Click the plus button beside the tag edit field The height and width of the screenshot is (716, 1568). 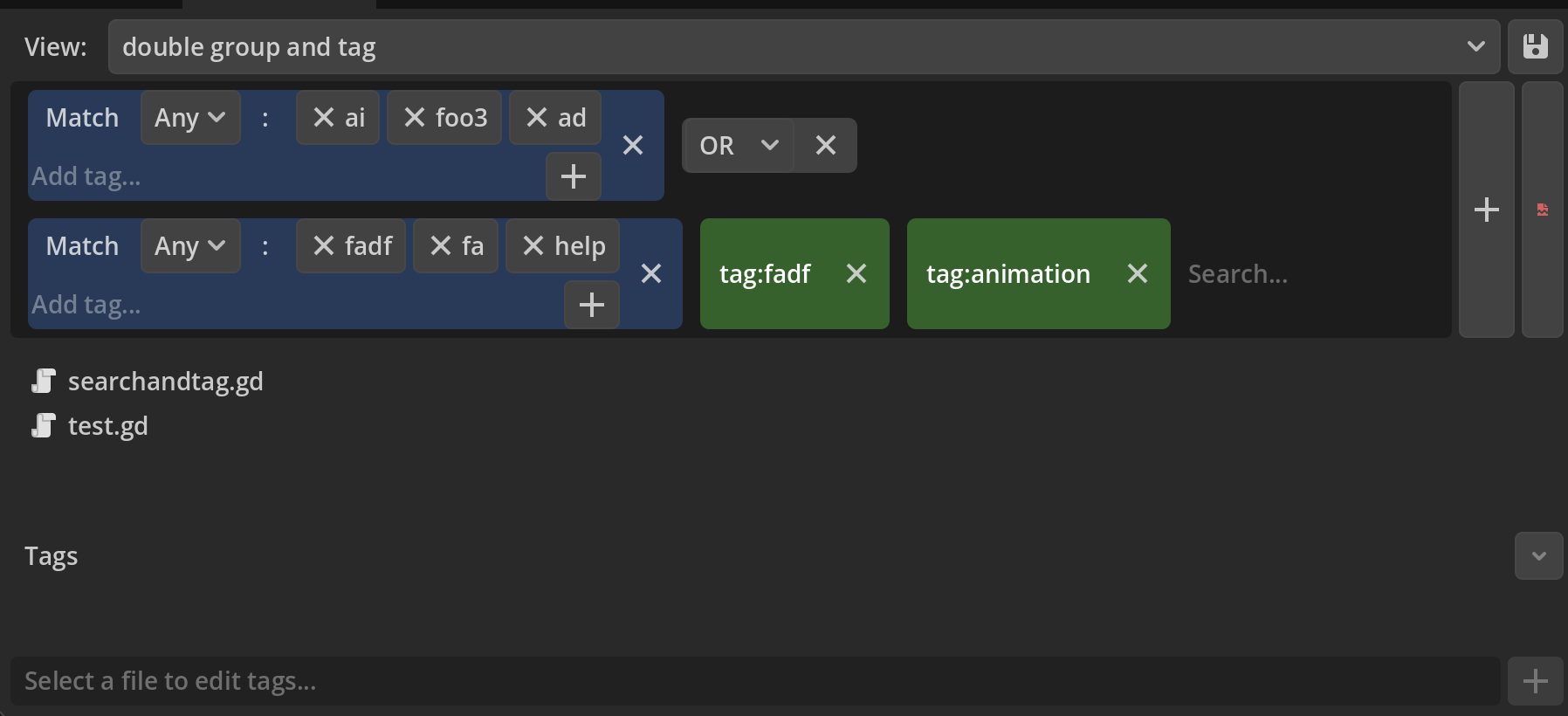[x=1535, y=681]
